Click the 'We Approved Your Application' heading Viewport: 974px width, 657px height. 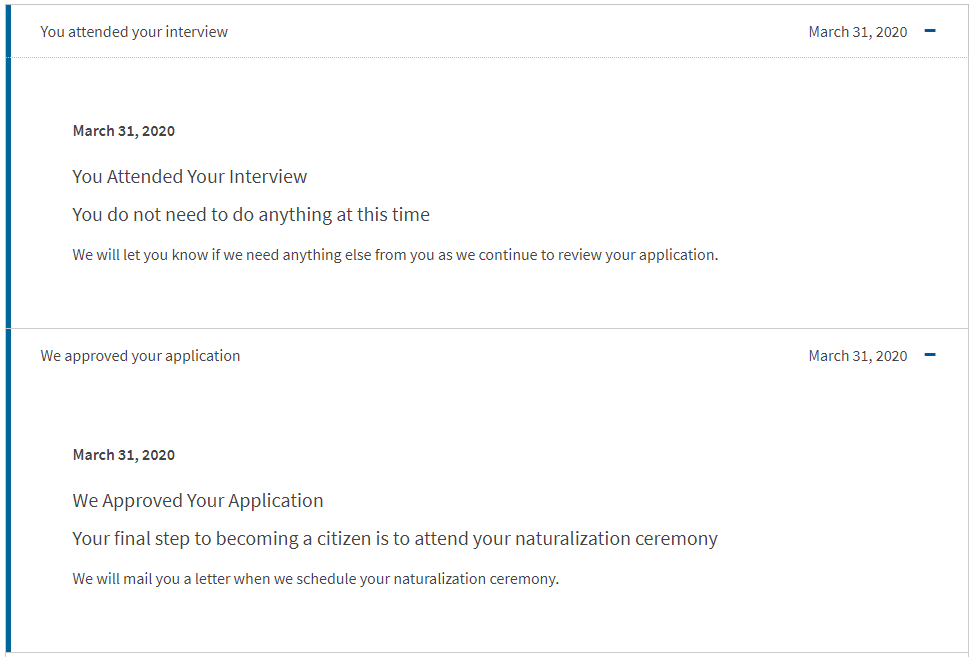(x=198, y=501)
